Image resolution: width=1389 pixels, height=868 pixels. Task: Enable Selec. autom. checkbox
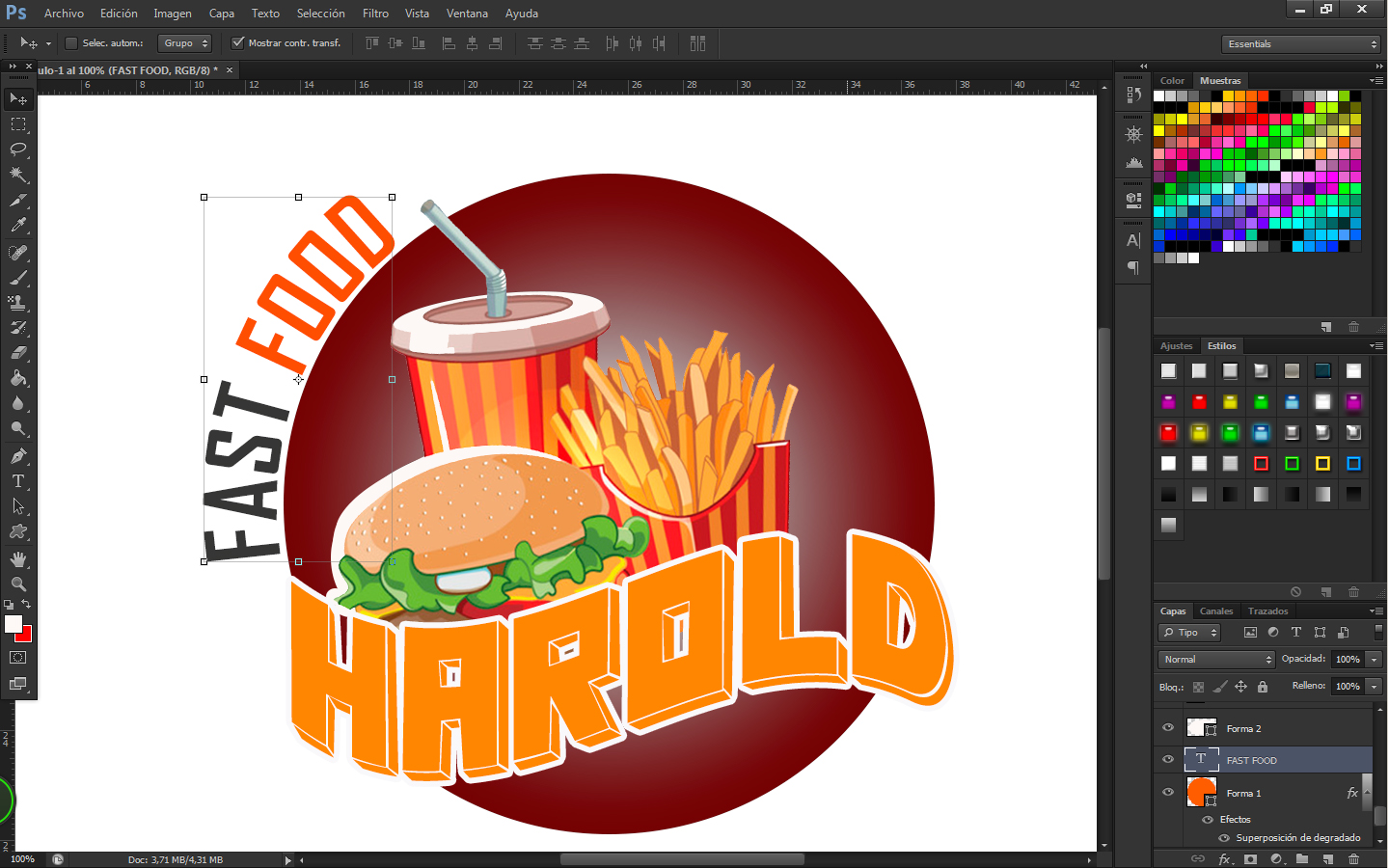[x=71, y=43]
